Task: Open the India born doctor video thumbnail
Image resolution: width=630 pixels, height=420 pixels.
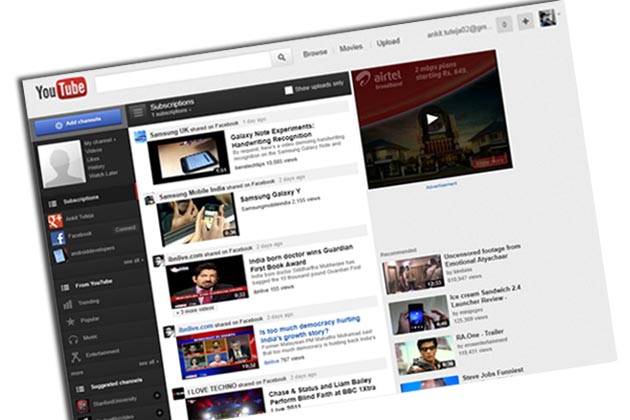Action: 207,281
